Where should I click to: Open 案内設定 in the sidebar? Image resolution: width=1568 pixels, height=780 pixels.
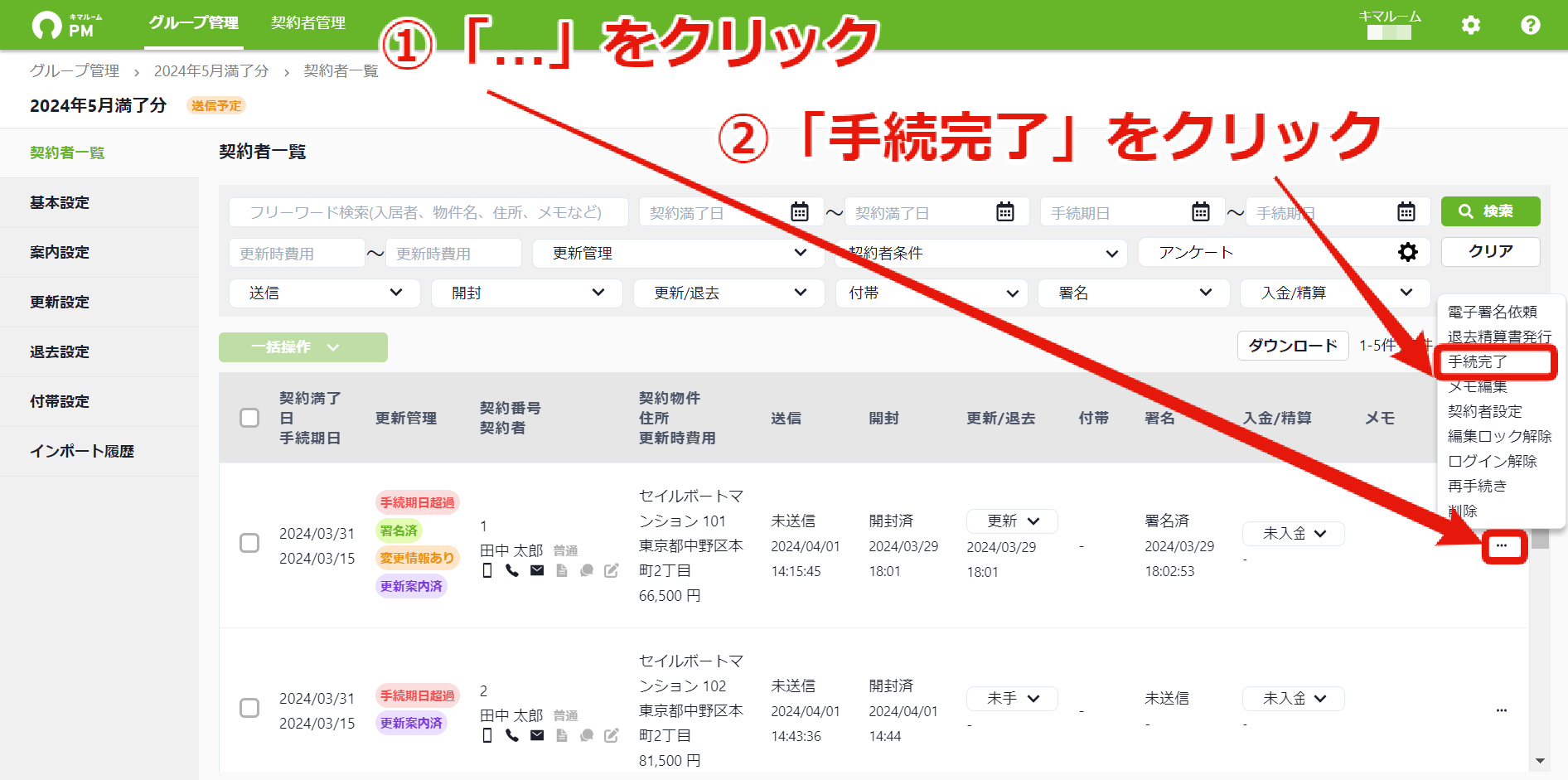click(x=99, y=252)
